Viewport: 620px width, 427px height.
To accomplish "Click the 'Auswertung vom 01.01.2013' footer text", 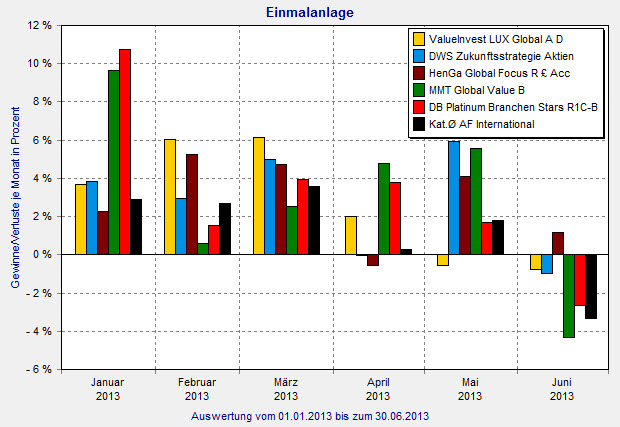I will click(310, 415).
